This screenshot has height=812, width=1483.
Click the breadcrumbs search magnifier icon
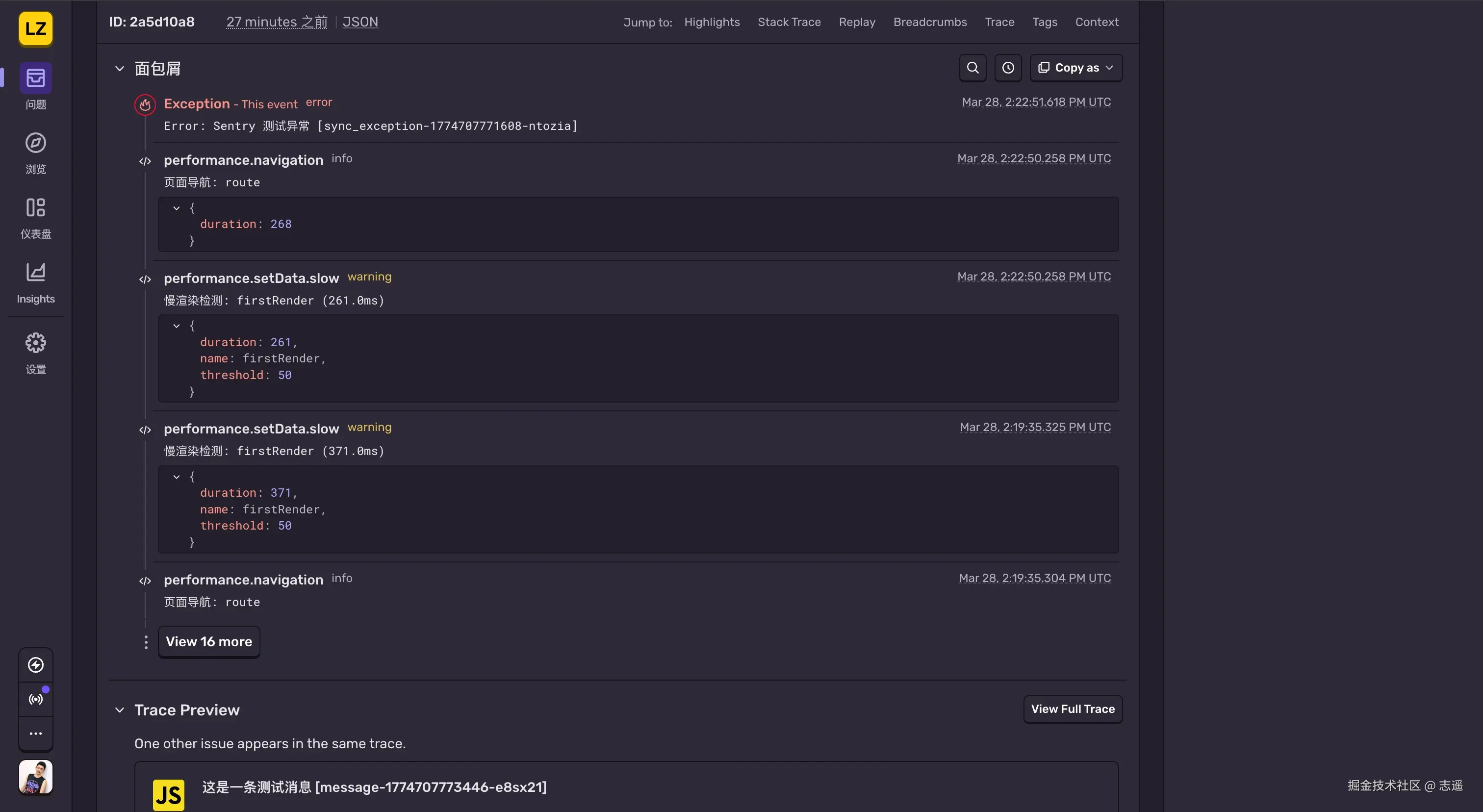tap(972, 68)
